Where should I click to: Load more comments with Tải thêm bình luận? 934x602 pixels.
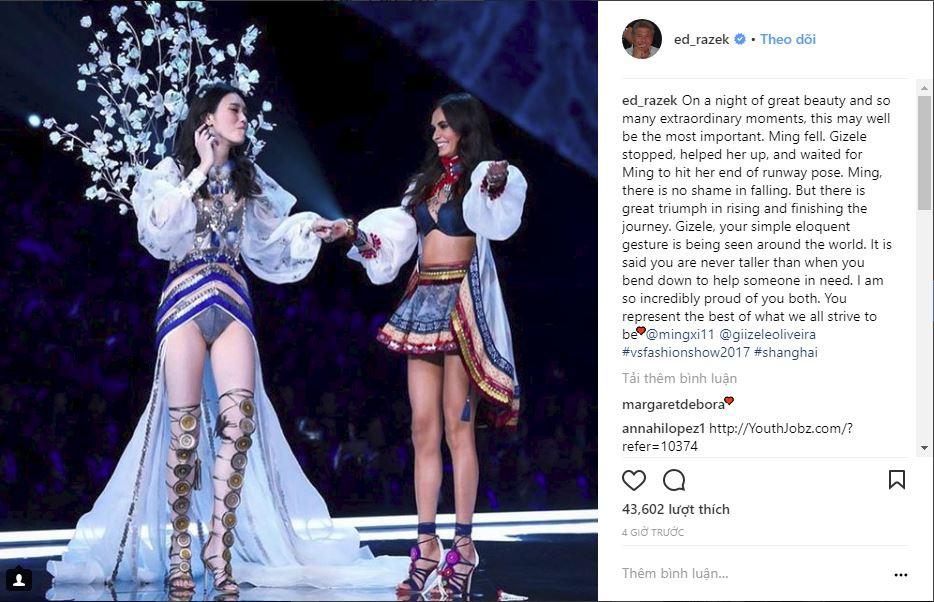pos(679,378)
